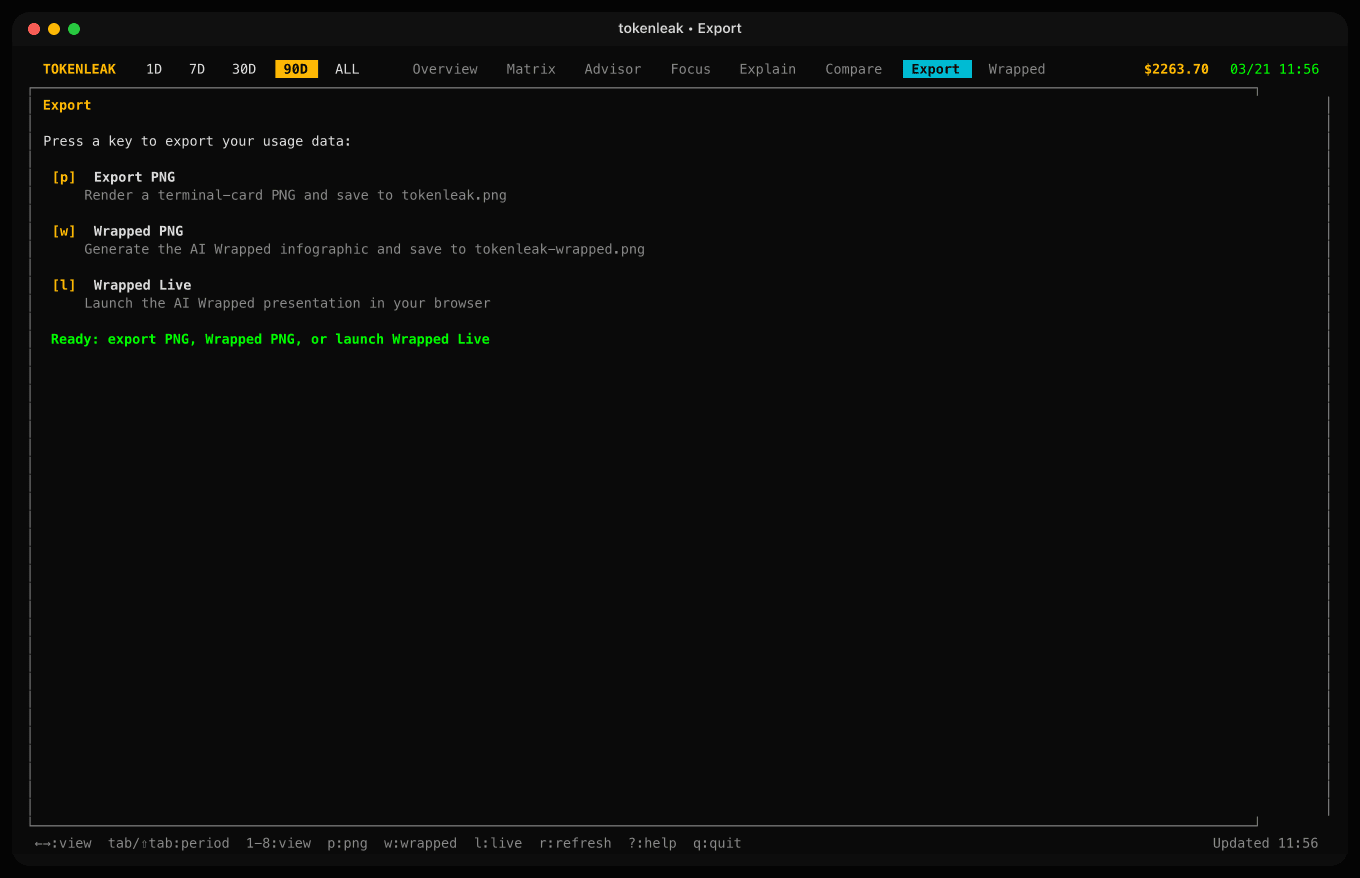1360x878 pixels.
Task: Minimize the window with yellow button
Action: (x=54, y=29)
